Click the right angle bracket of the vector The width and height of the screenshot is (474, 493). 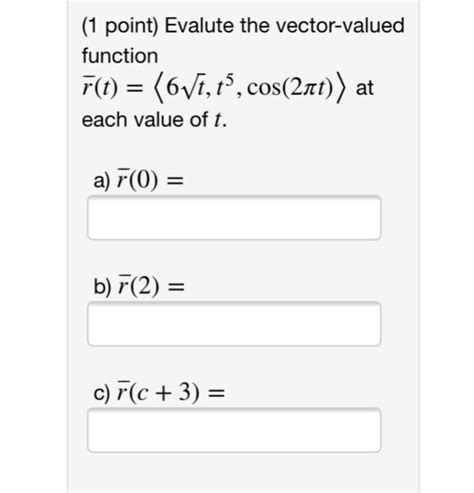(341, 88)
